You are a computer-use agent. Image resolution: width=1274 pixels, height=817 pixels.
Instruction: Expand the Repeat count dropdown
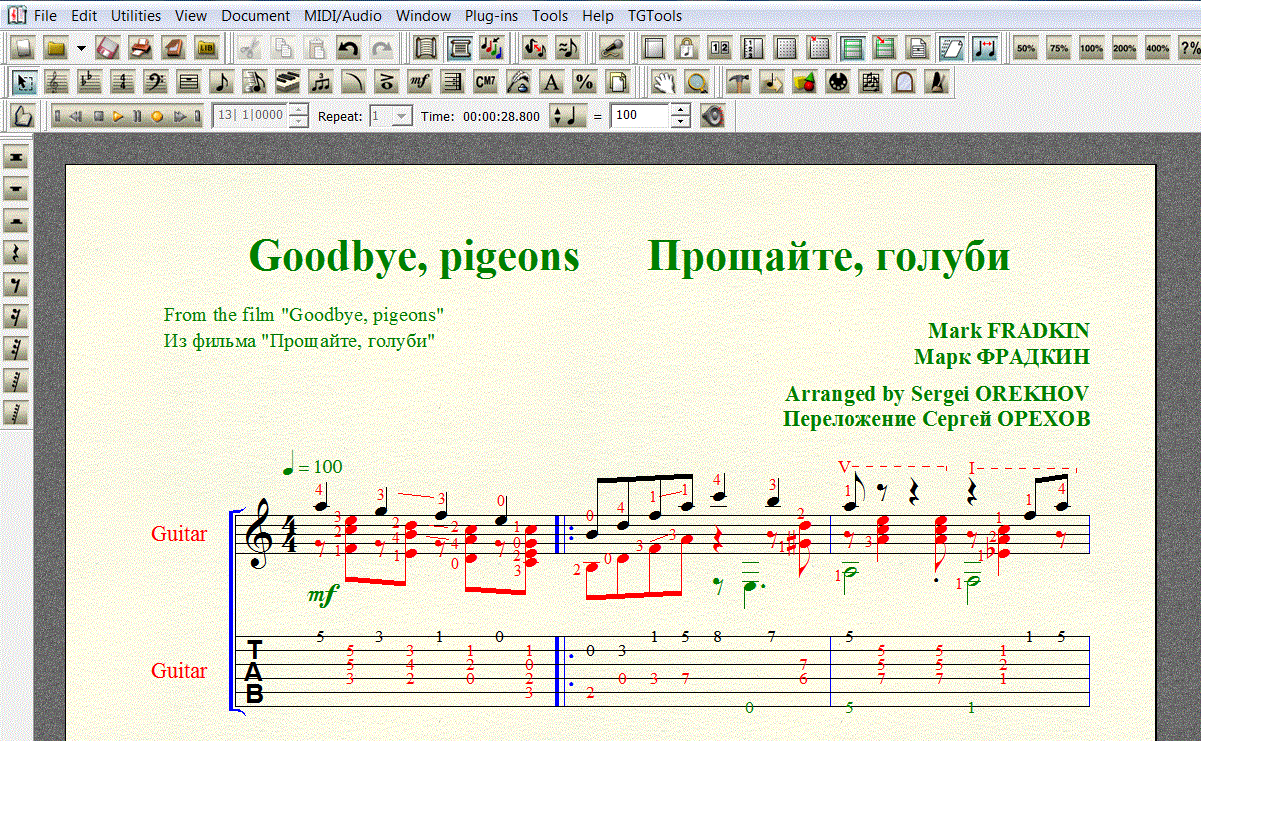(401, 116)
